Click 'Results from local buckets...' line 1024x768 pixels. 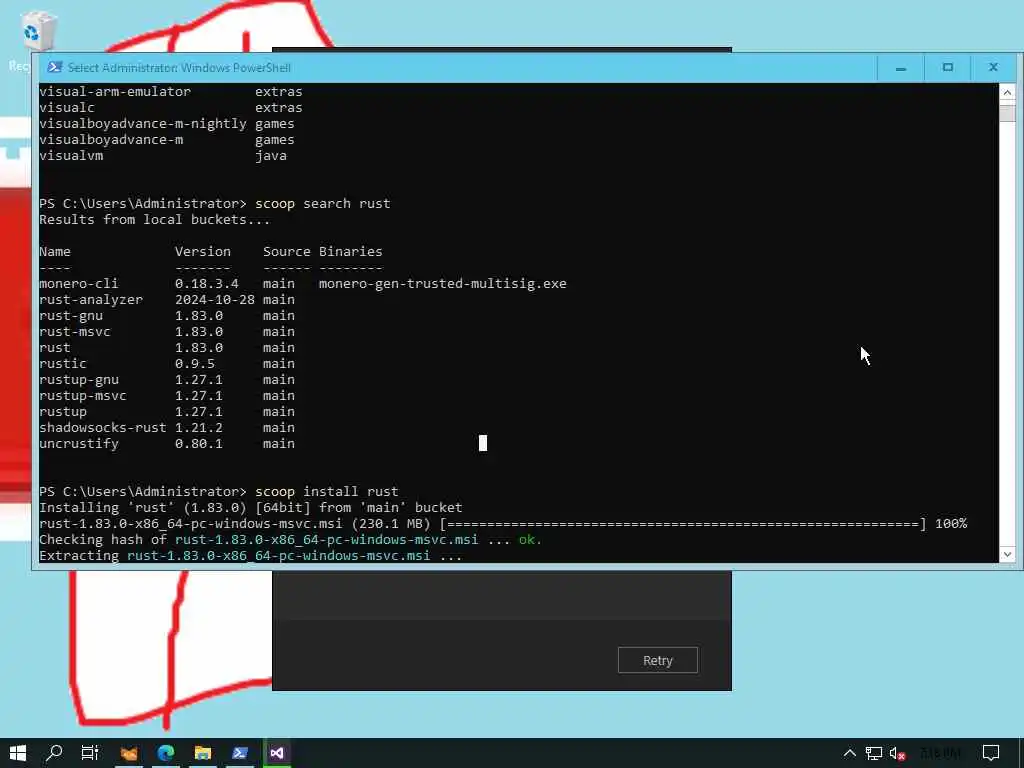click(155, 220)
